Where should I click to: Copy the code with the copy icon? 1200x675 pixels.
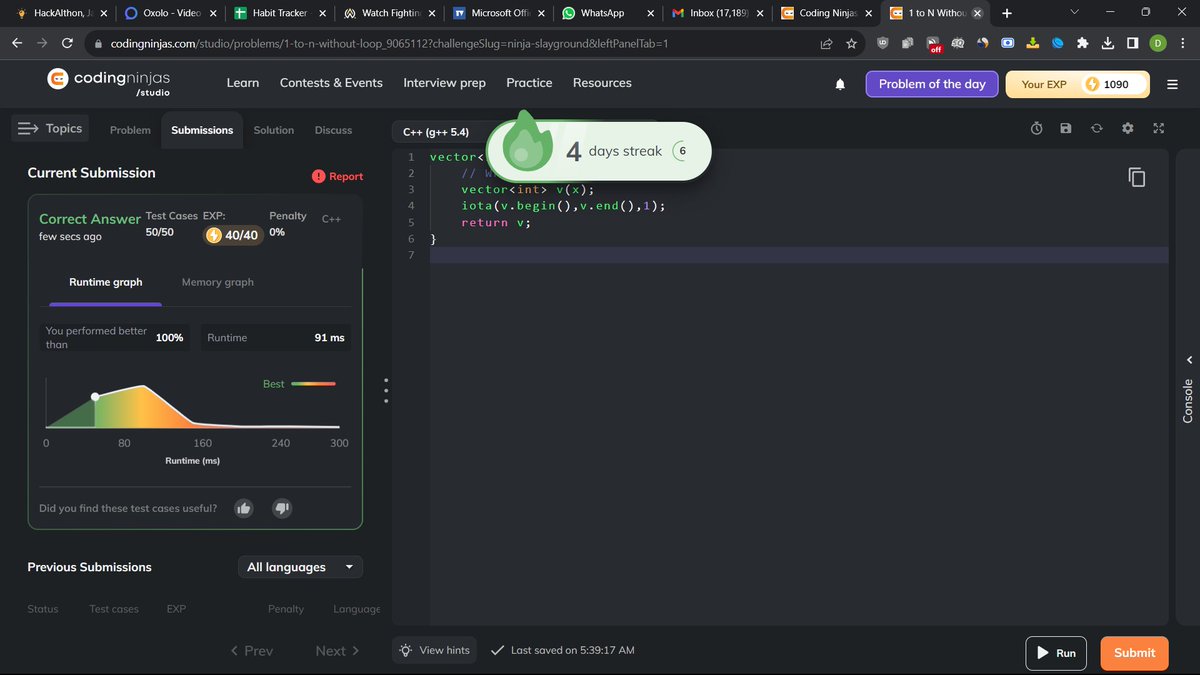[x=1137, y=176]
